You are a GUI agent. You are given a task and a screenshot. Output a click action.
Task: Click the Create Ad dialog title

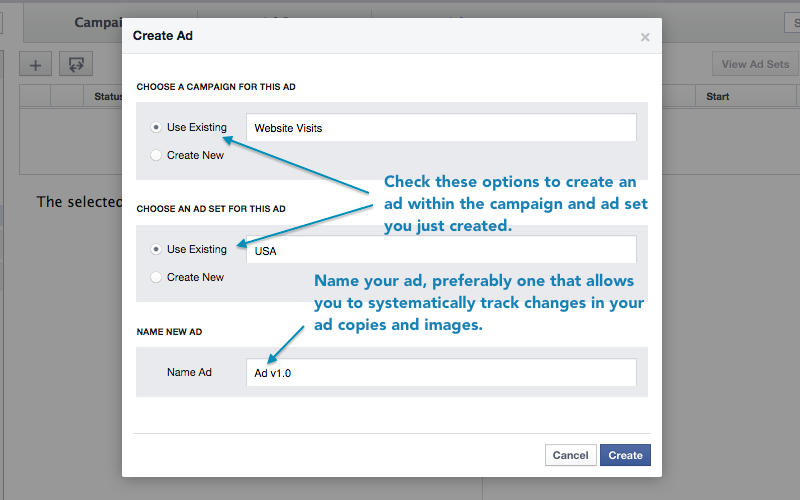[164, 36]
